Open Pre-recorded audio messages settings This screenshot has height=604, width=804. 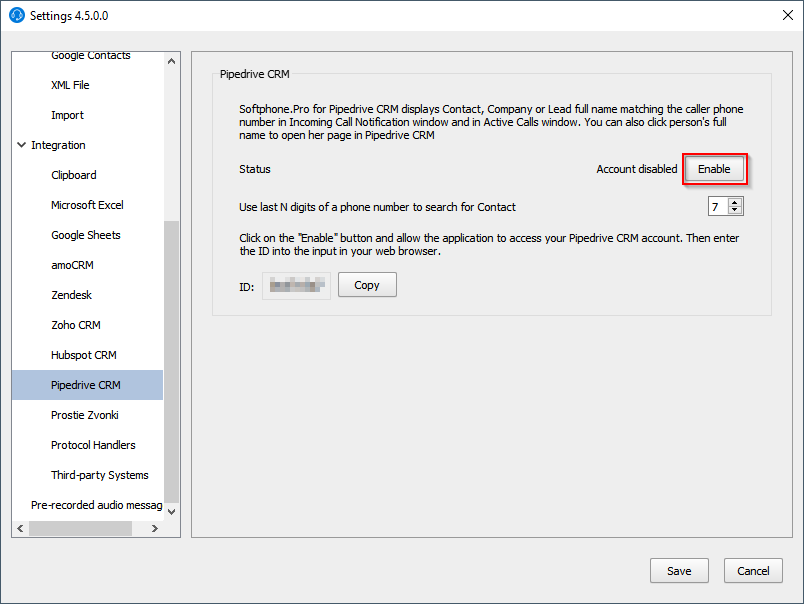click(94, 505)
